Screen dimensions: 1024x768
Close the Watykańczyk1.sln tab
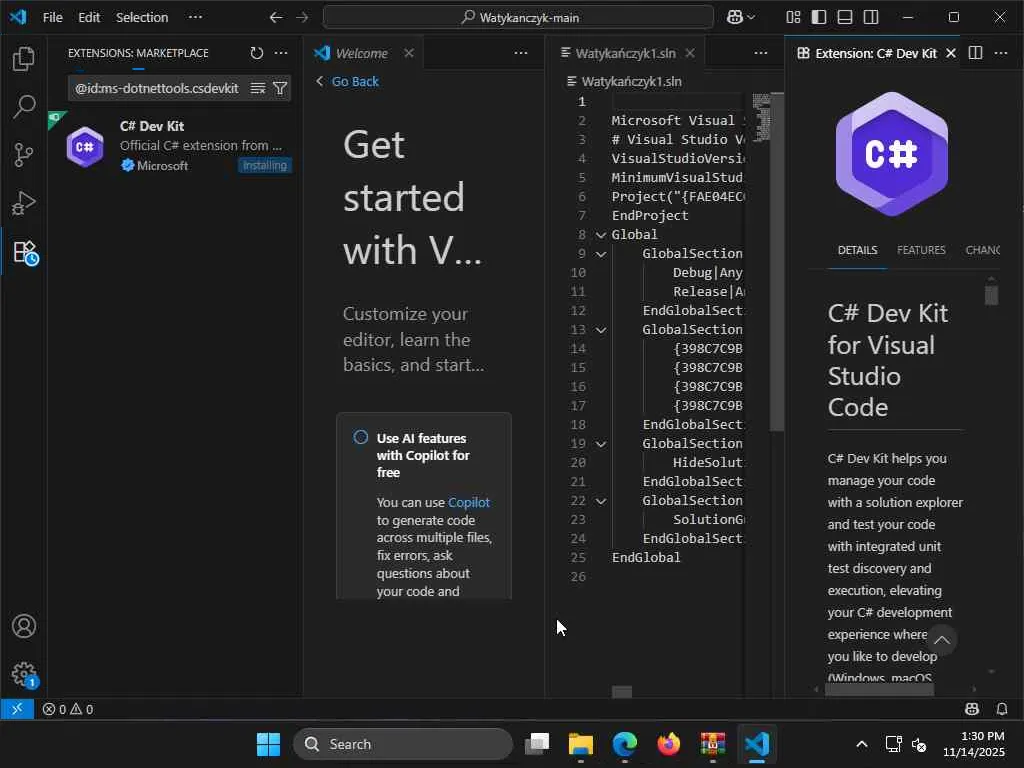(x=690, y=53)
